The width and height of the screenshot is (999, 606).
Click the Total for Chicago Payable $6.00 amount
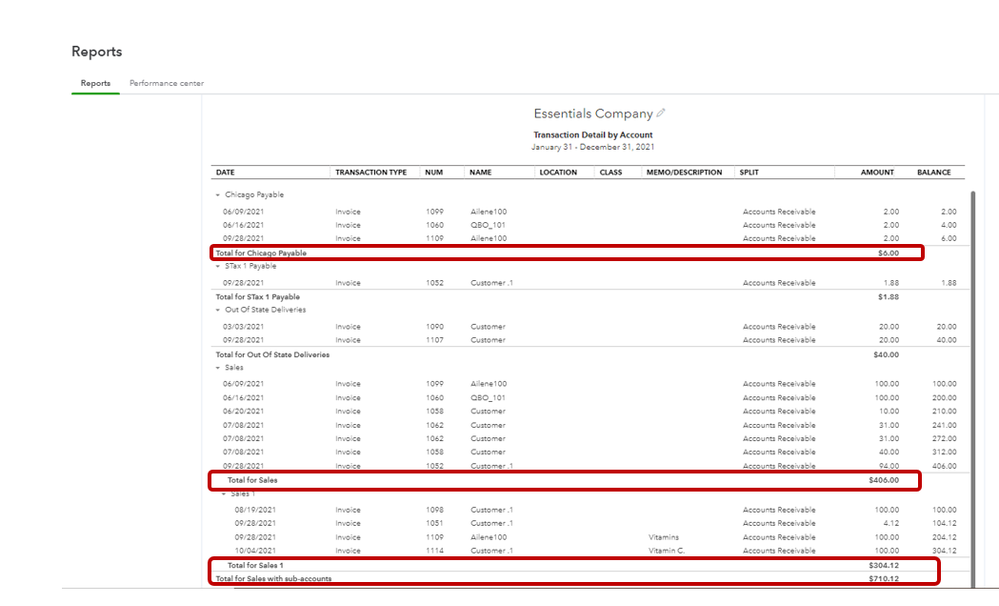coord(888,253)
